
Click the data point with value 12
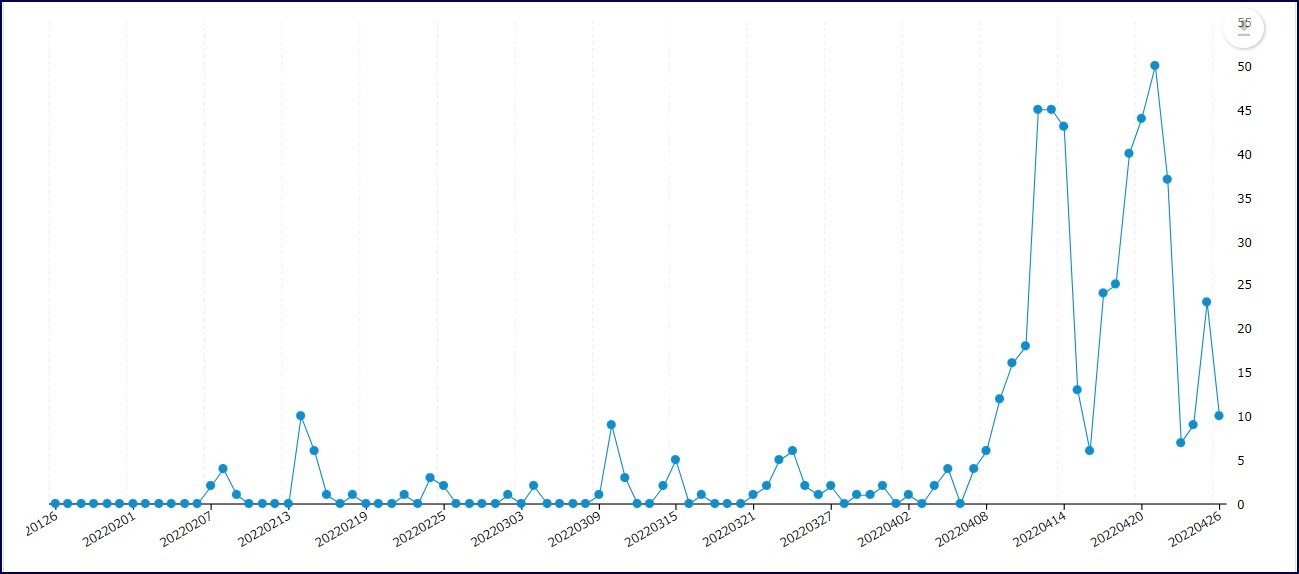999,399
